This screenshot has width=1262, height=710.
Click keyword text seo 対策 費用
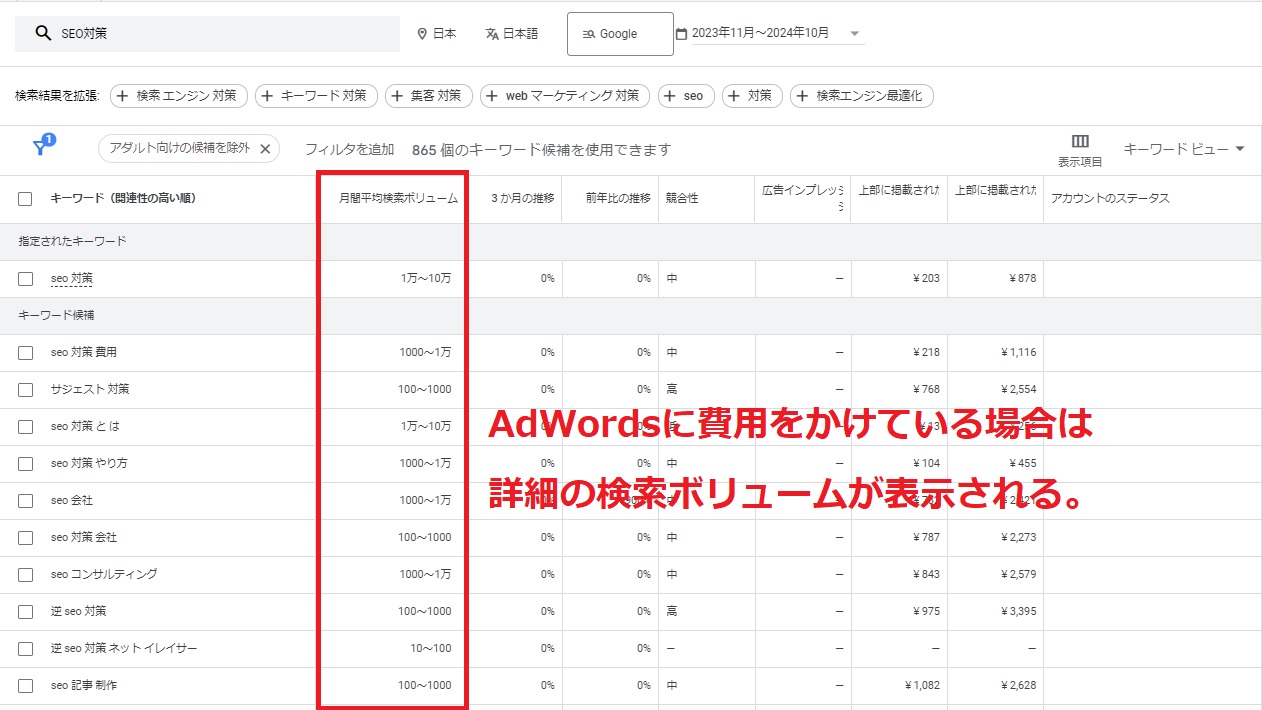click(84, 353)
